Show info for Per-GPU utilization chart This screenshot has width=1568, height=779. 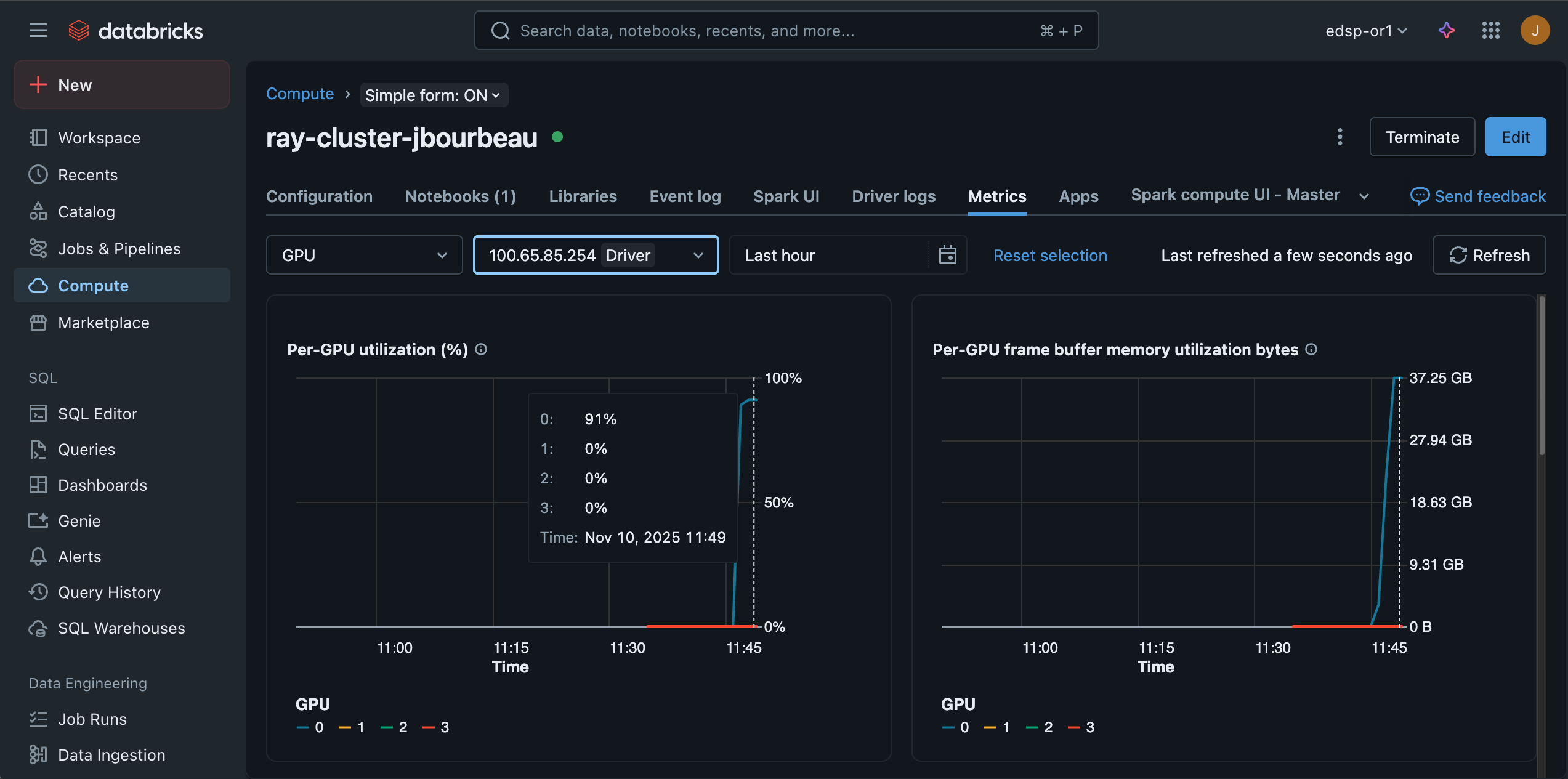[482, 350]
